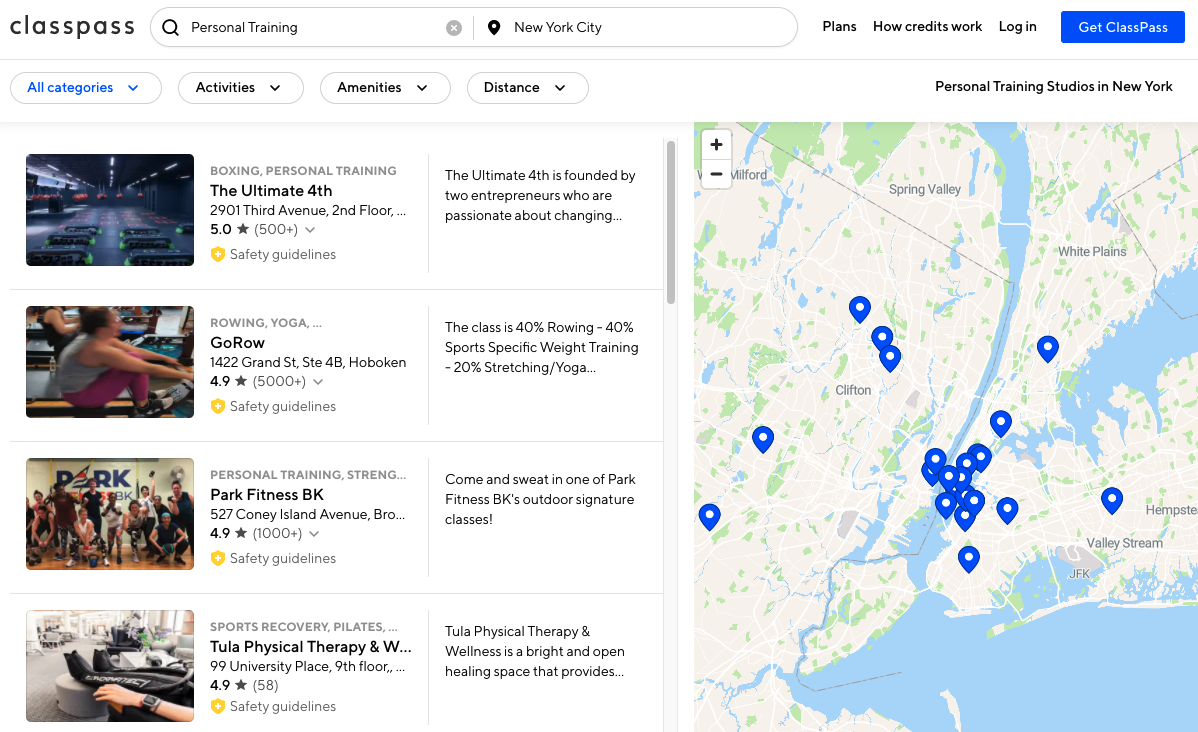Image resolution: width=1198 pixels, height=732 pixels.
Task: Zoom in on the map
Action: click(x=716, y=144)
